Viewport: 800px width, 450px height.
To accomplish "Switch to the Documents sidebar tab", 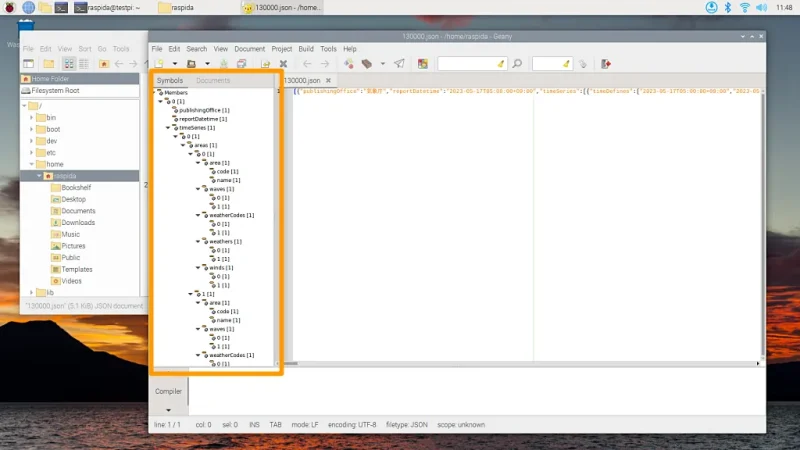I will click(x=213, y=81).
